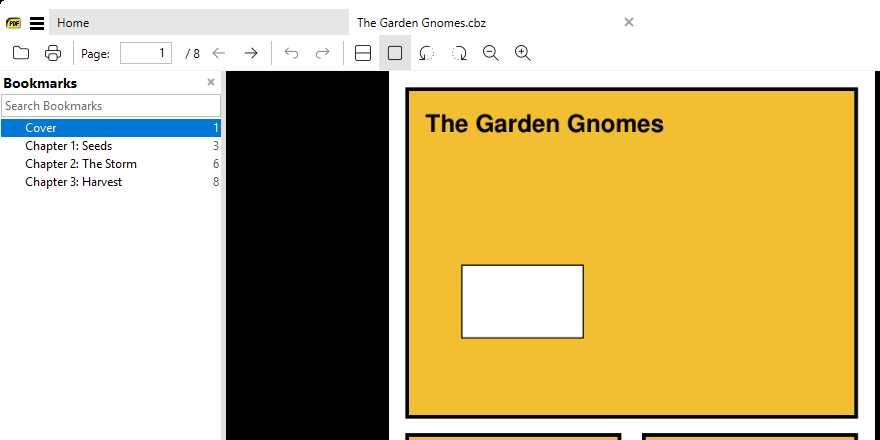Click the "Page:" label
Image resolution: width=880 pixels, height=440 pixels.
[95, 54]
